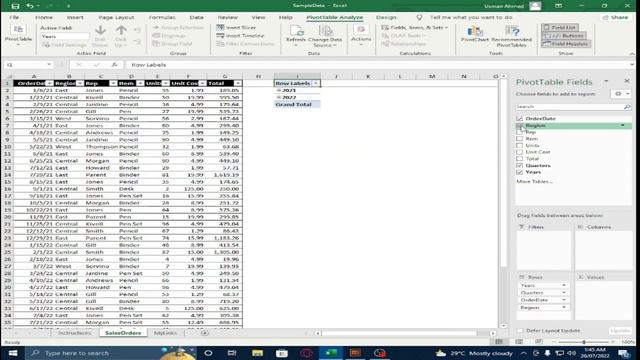Click the PowerPoint taskbar icon
The height and width of the screenshot is (360, 640).
point(355,353)
